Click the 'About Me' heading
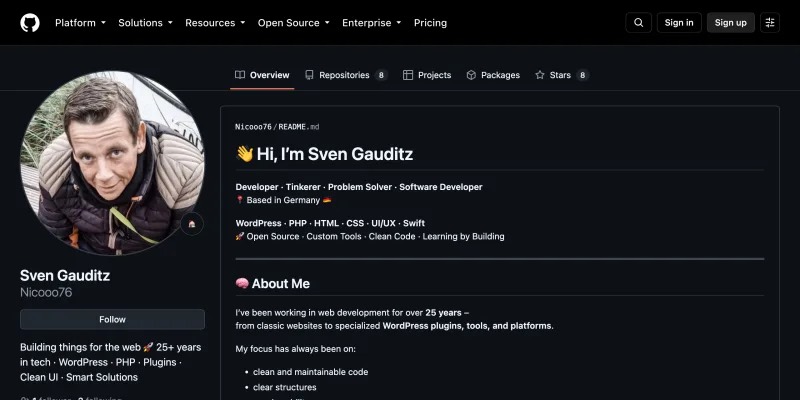This screenshot has width=800, height=400. click(272, 283)
